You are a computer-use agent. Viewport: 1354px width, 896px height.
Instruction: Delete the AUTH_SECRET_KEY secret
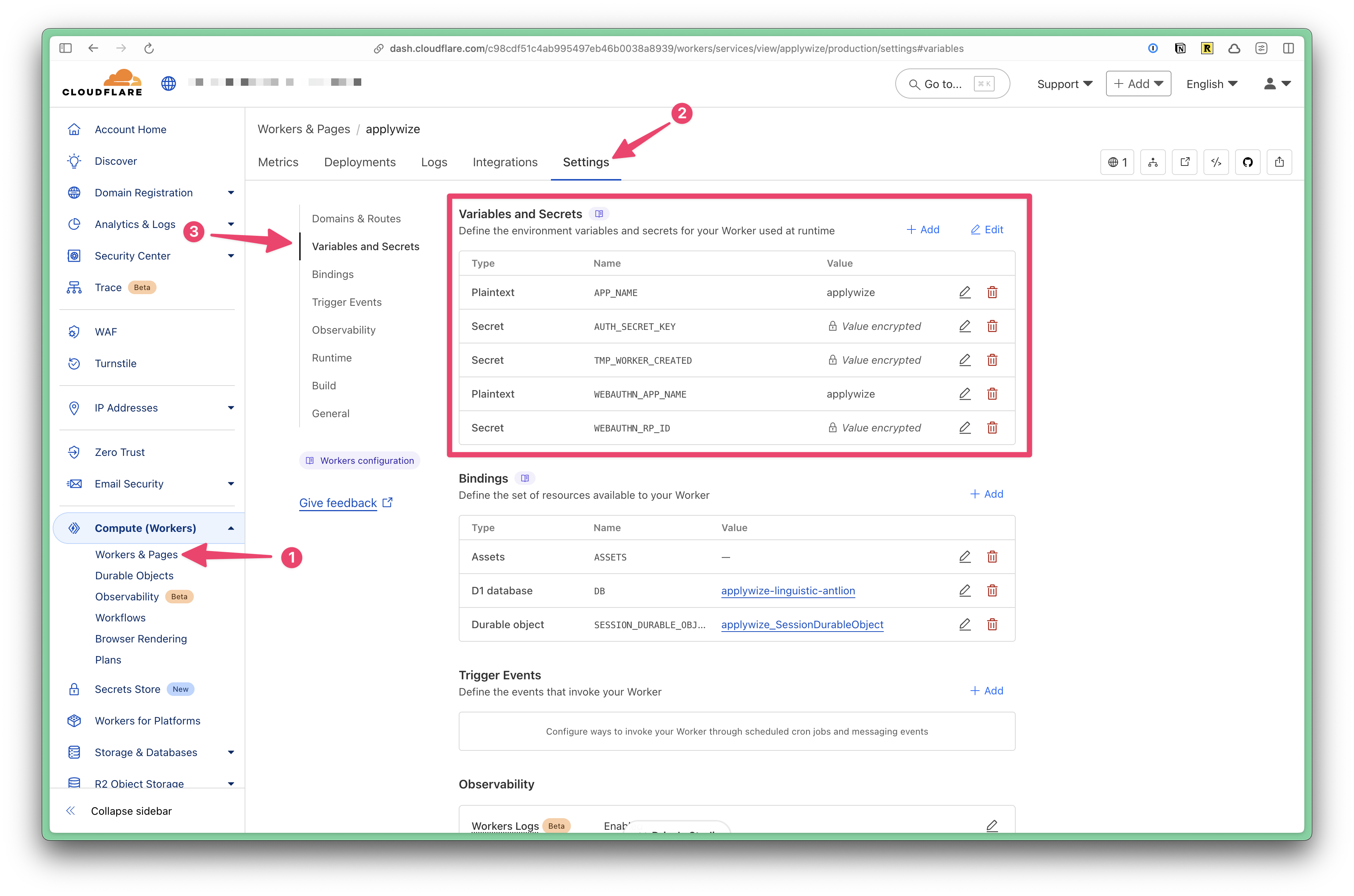[992, 326]
